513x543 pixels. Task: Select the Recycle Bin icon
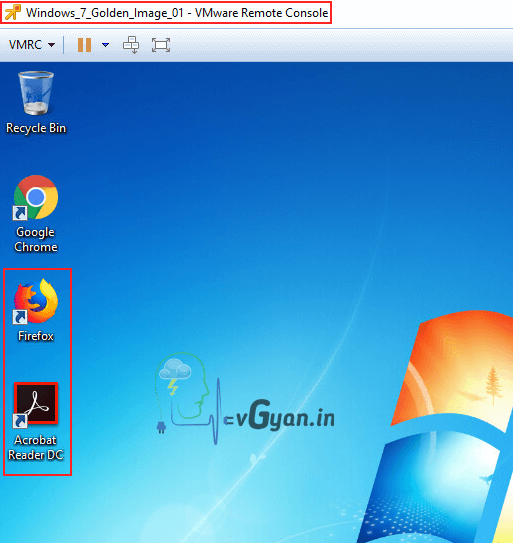coord(36,93)
